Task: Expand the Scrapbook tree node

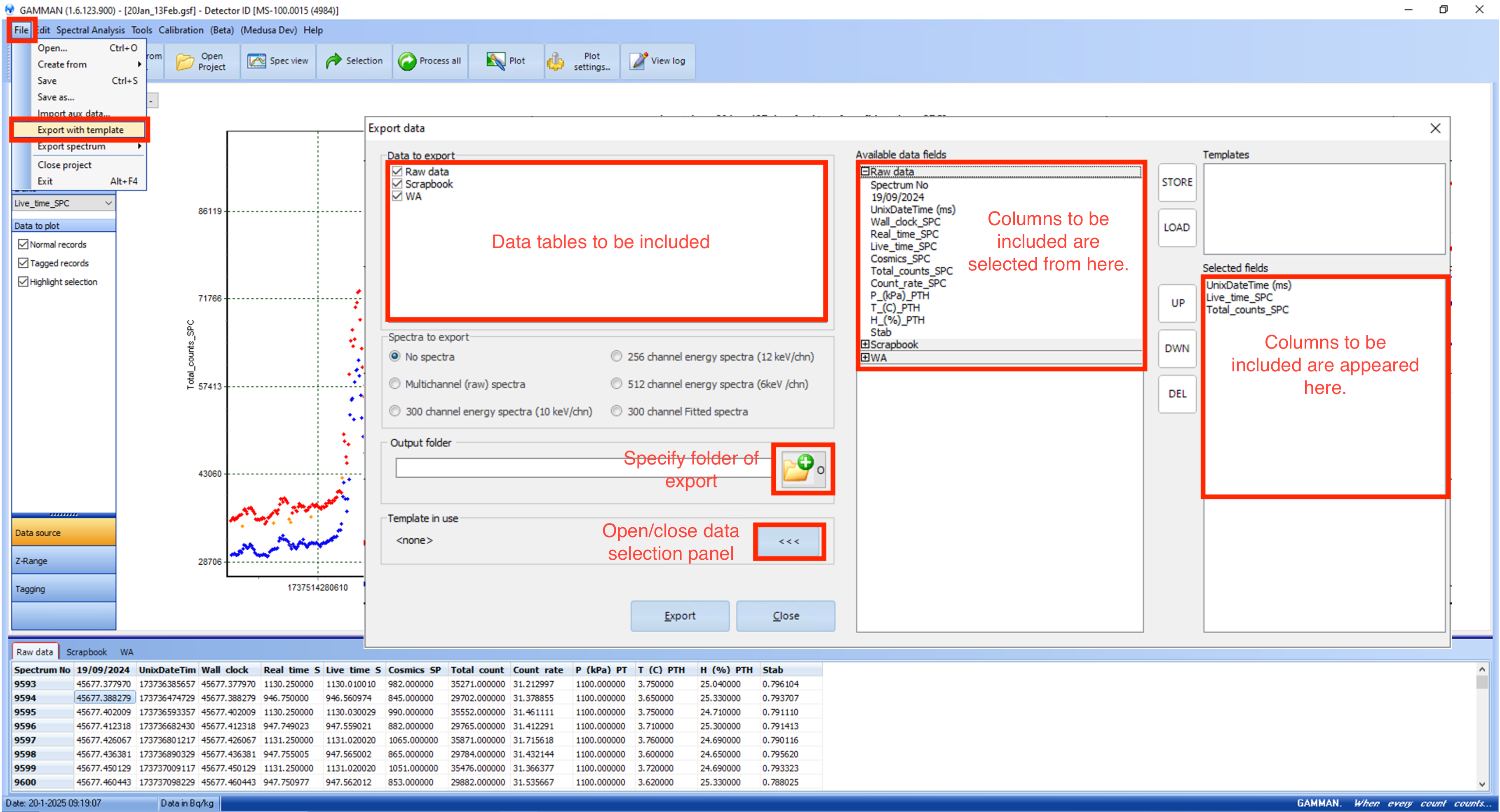Action: point(865,344)
